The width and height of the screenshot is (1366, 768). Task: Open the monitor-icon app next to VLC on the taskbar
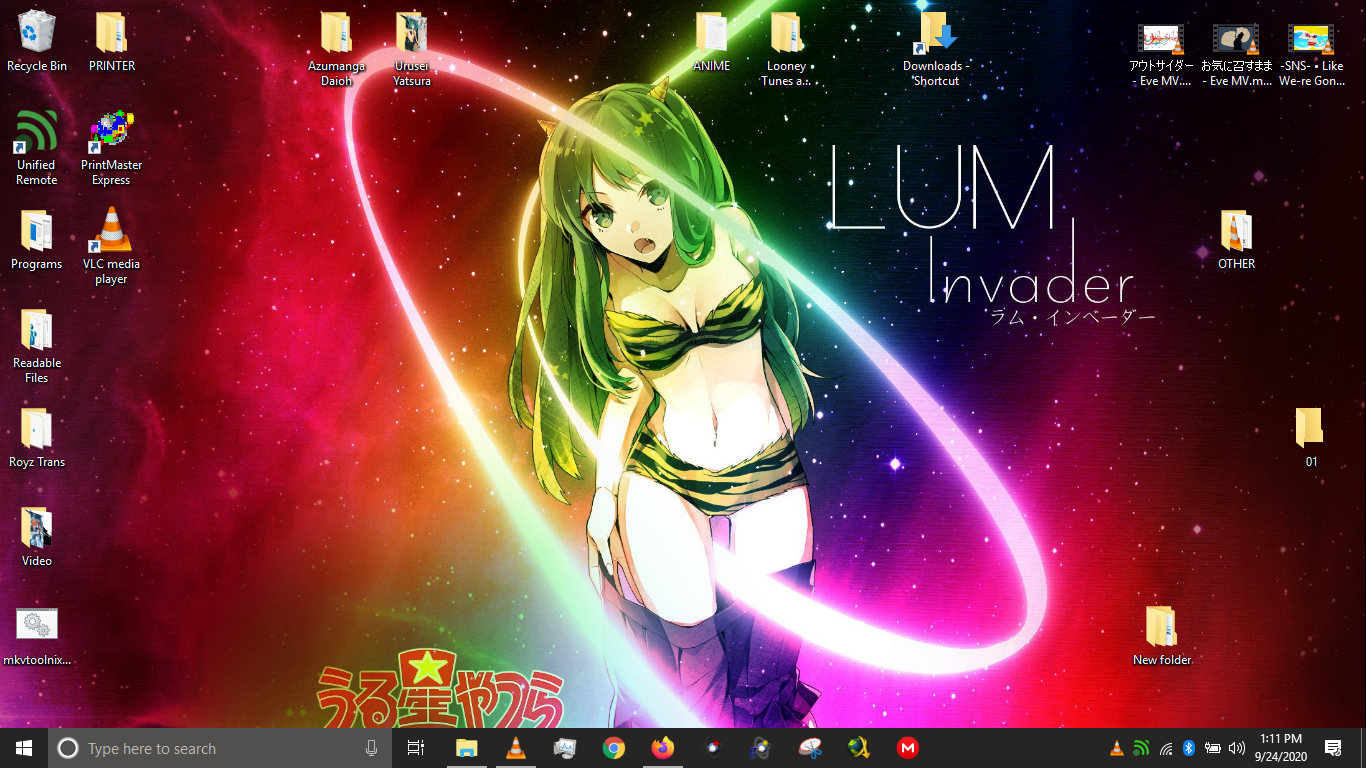(x=564, y=748)
